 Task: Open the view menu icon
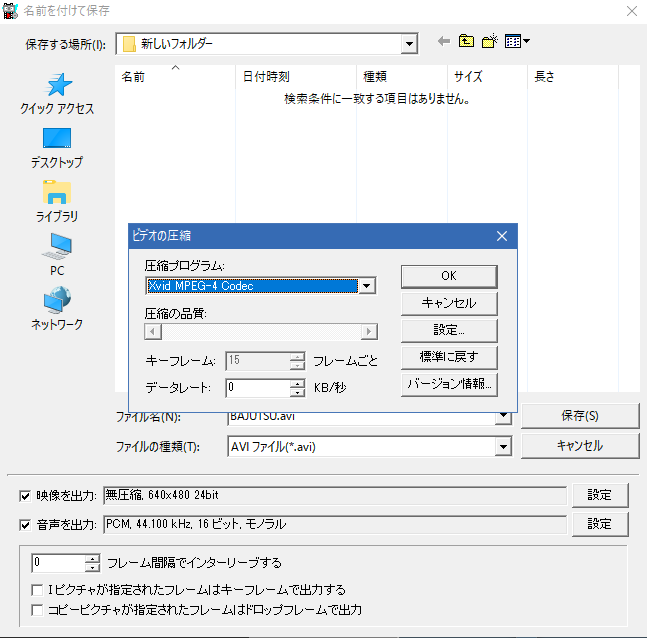click(x=517, y=42)
